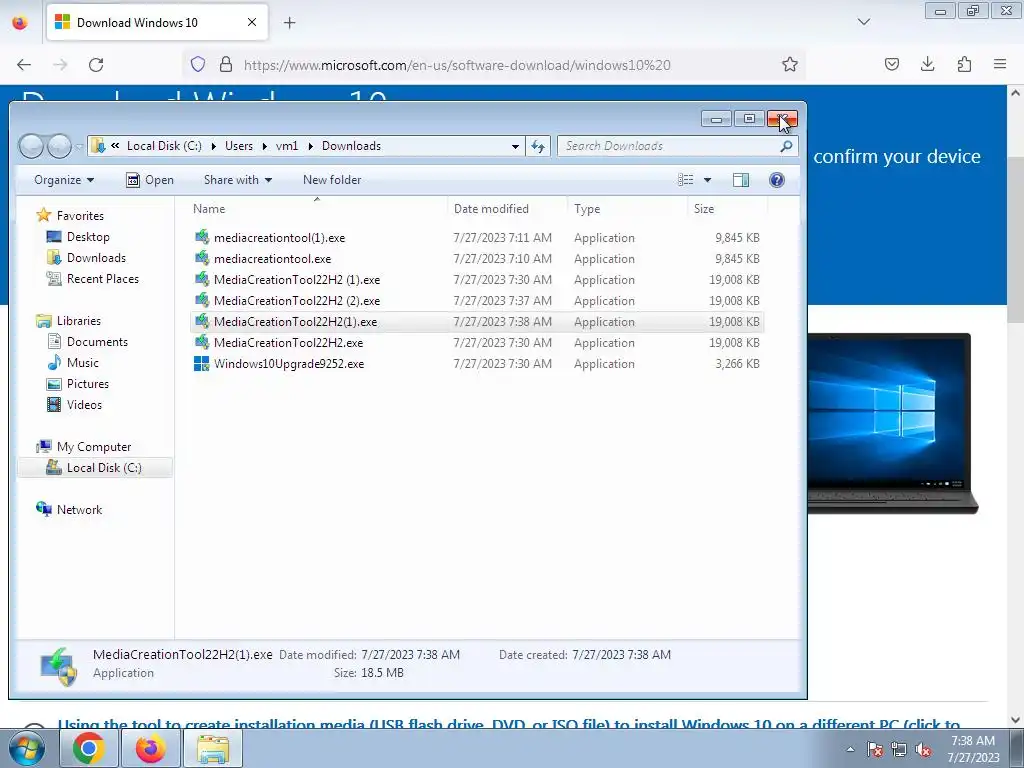
Task: Click the tracking protection shield icon
Action: pos(198,65)
